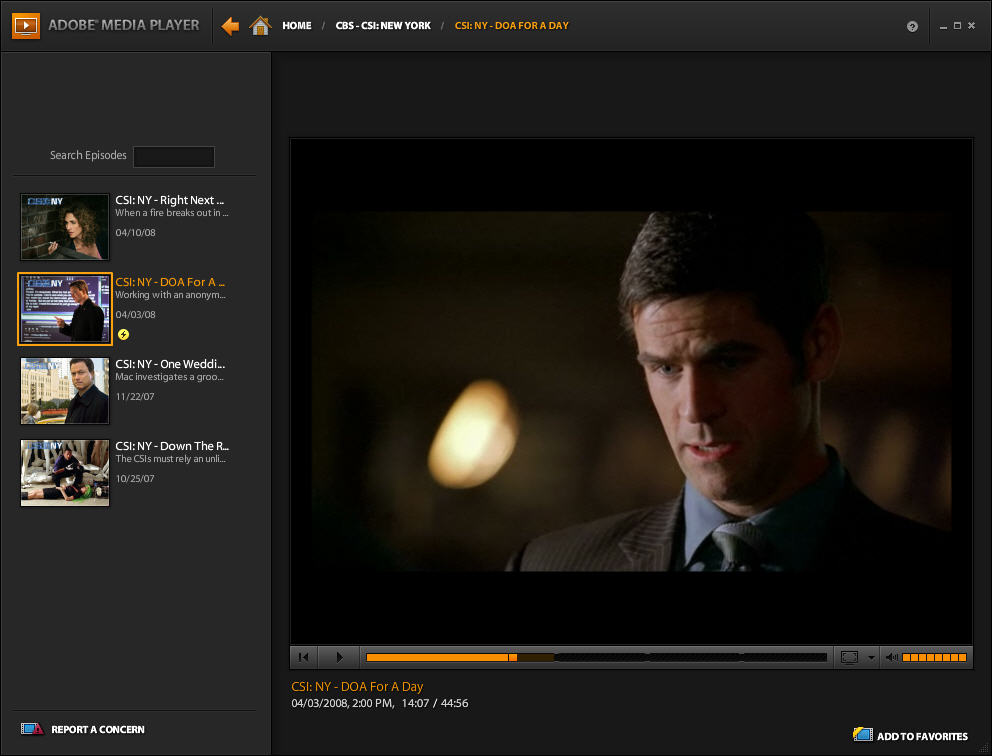Toggle the full screen display mode icon
This screenshot has width=992, height=756.
pos(849,657)
